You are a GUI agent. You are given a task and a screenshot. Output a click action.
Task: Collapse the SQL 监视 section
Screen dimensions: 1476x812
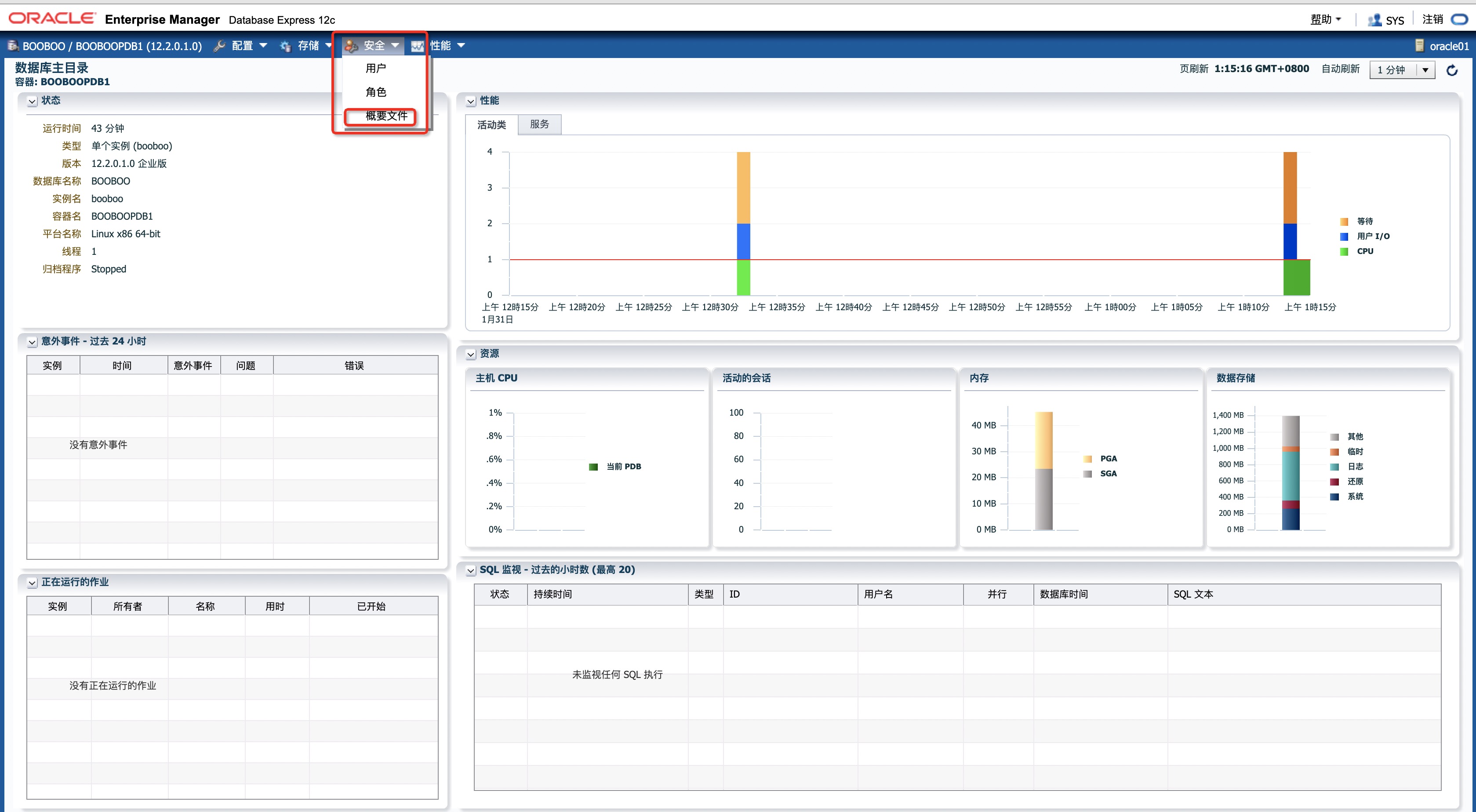pyautogui.click(x=471, y=570)
